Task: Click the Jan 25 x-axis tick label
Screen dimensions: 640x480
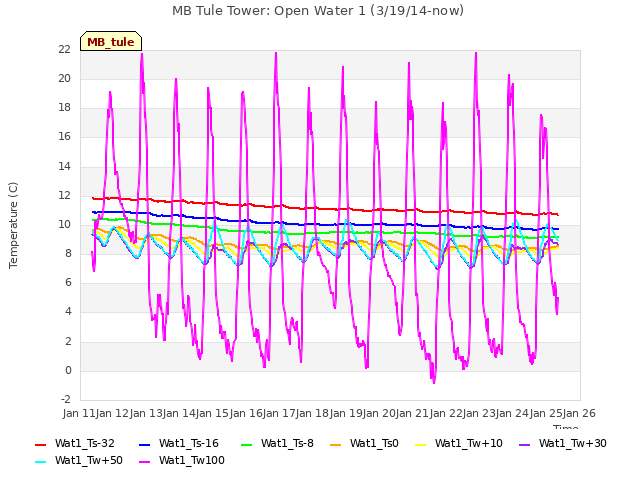Action: point(546,413)
